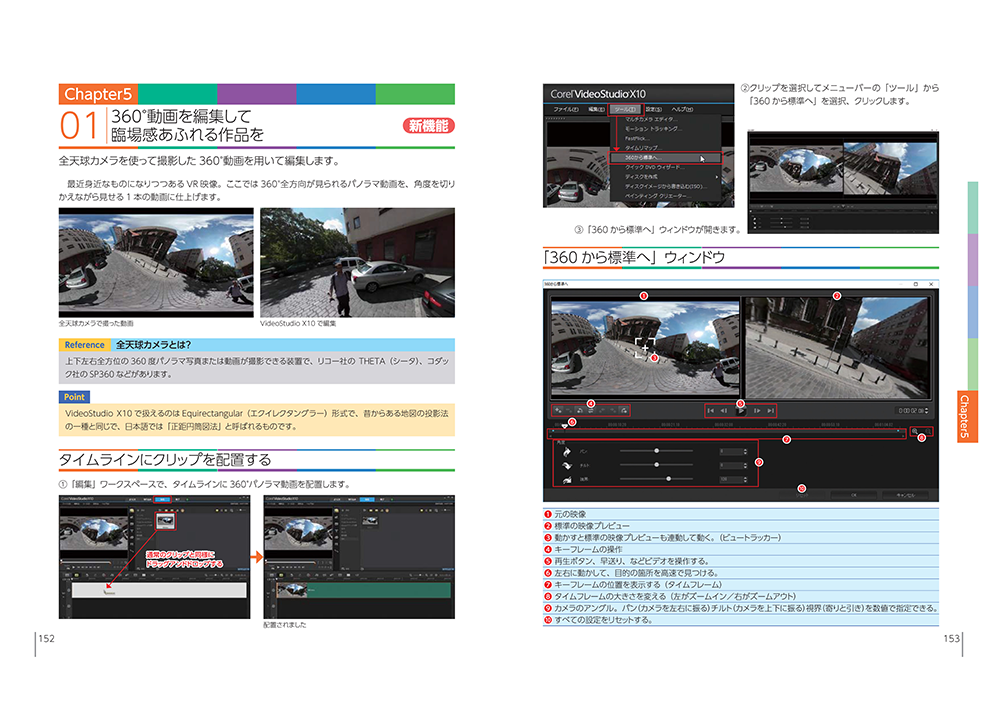Jump to the start of the video
The image size is (1000, 707).
[710, 410]
